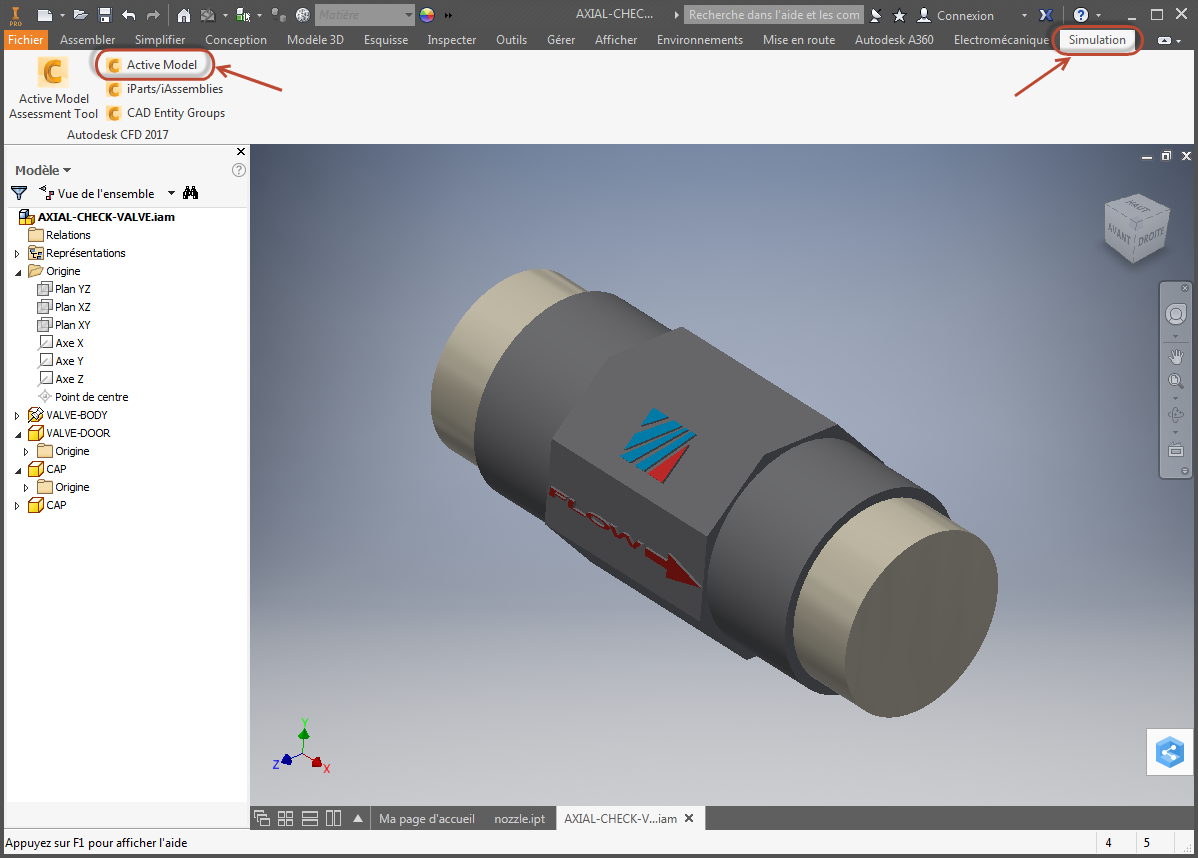1198x858 pixels.
Task: Select the Orbit tool in navigation bar
Action: (x=1176, y=415)
